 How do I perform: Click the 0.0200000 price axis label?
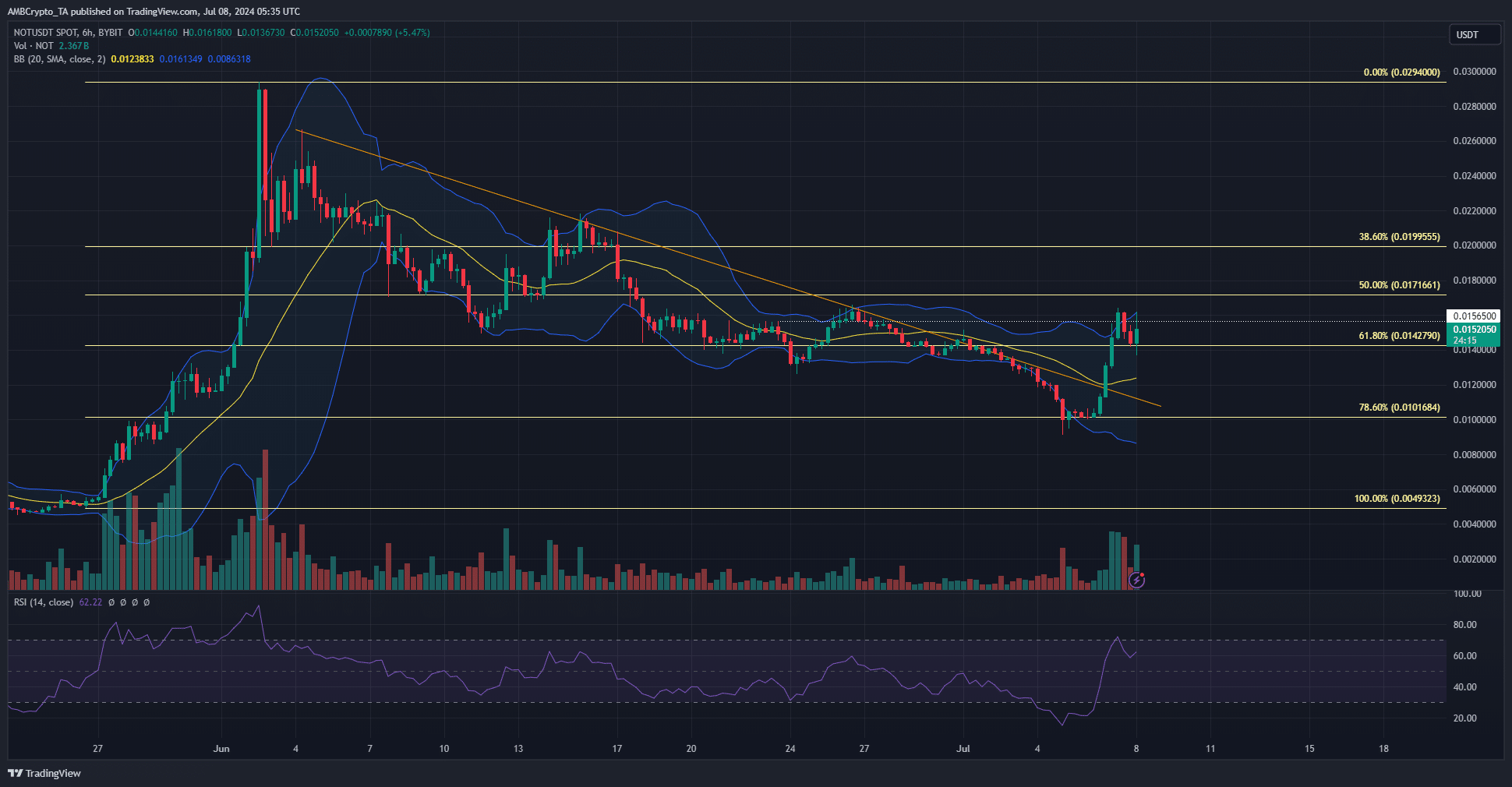[1475, 245]
